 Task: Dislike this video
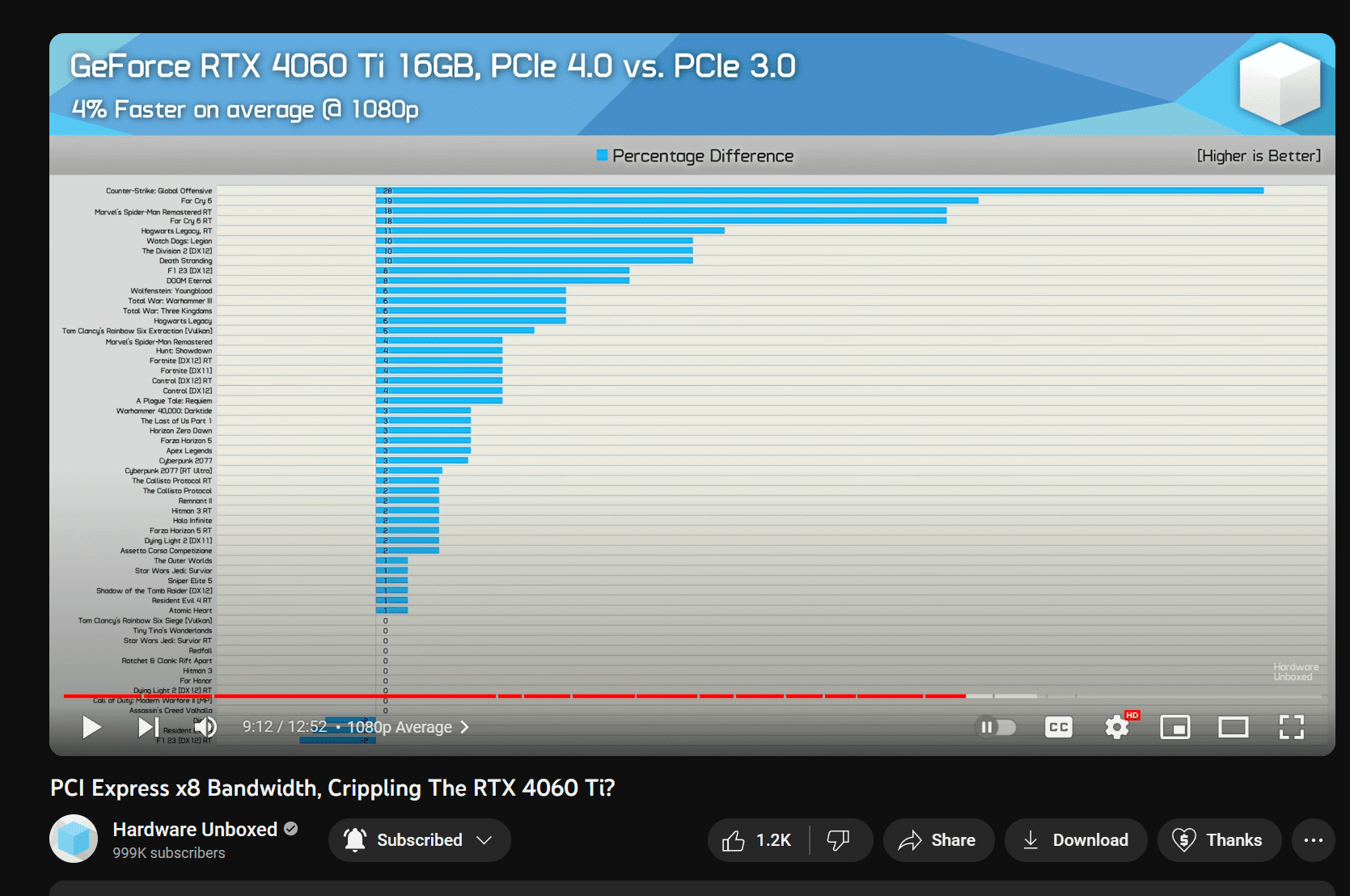[x=839, y=840]
